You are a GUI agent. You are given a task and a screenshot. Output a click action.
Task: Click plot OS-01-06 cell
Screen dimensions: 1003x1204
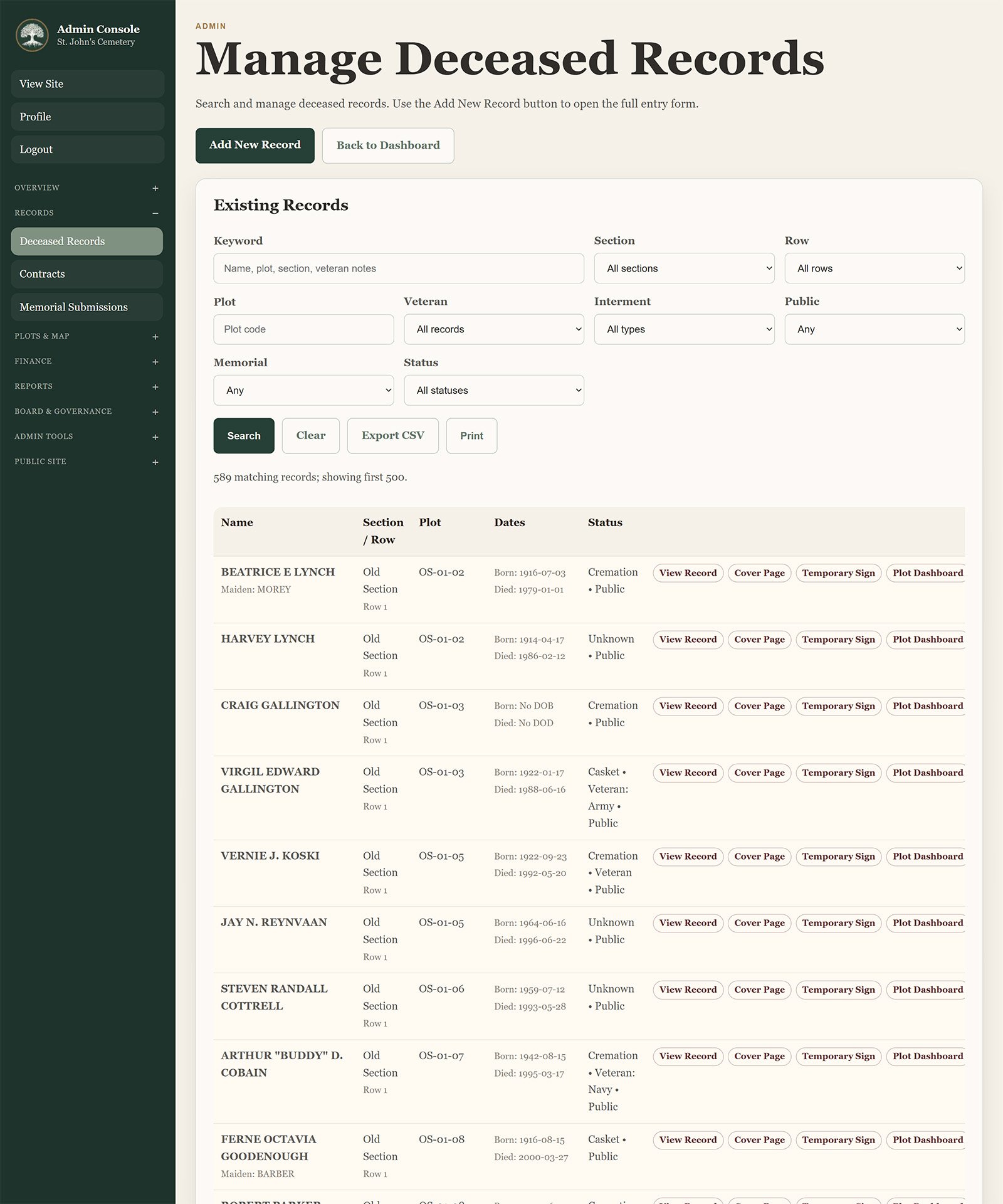click(441, 989)
